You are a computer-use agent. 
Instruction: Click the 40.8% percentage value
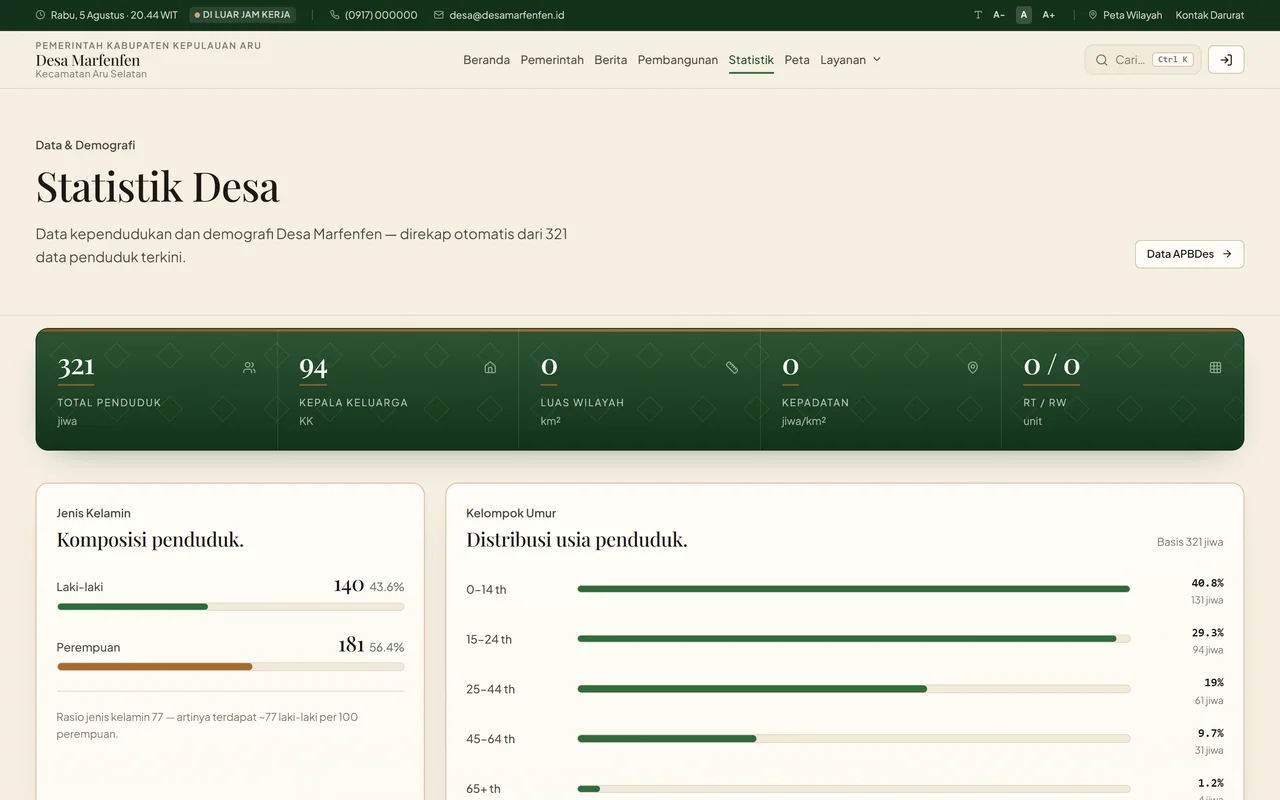(1207, 583)
